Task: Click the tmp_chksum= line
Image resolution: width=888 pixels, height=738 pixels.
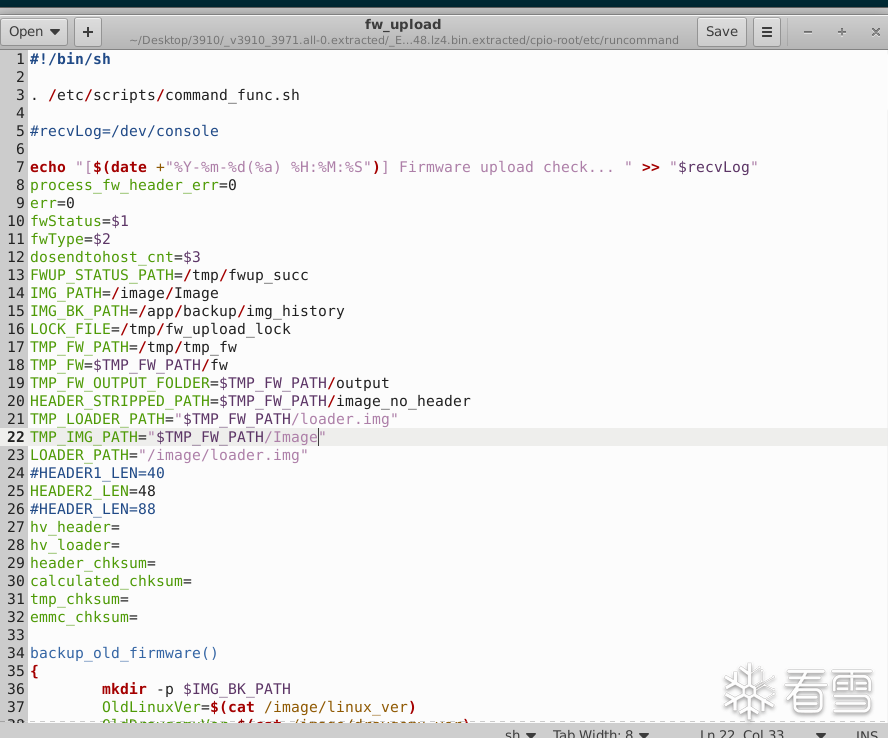Action: pyautogui.click(x=79, y=599)
